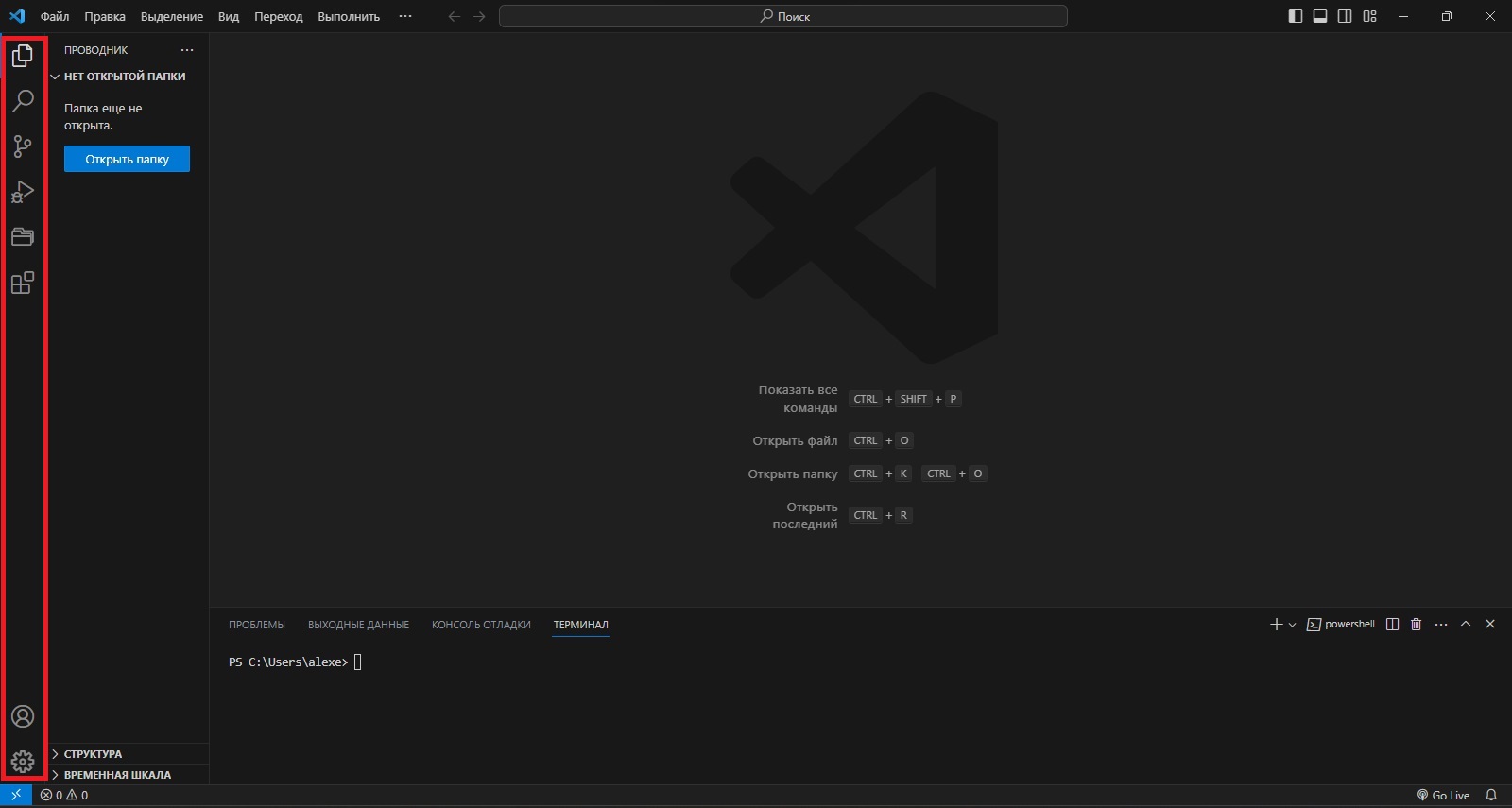The image size is (1512, 808).
Task: Open the Explorer view in activity bar
Action: point(23,56)
